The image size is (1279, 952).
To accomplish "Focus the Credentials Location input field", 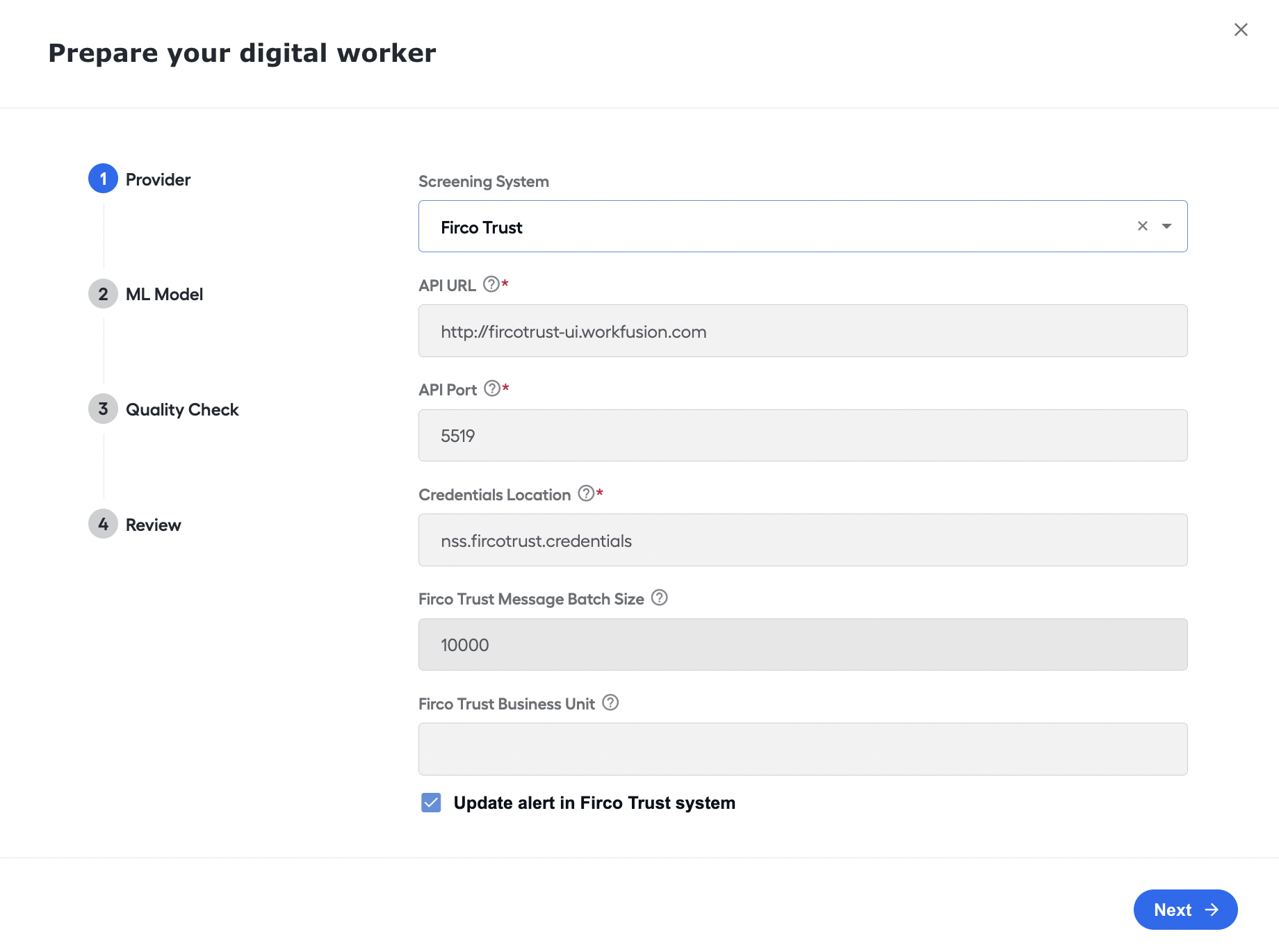I will (803, 541).
